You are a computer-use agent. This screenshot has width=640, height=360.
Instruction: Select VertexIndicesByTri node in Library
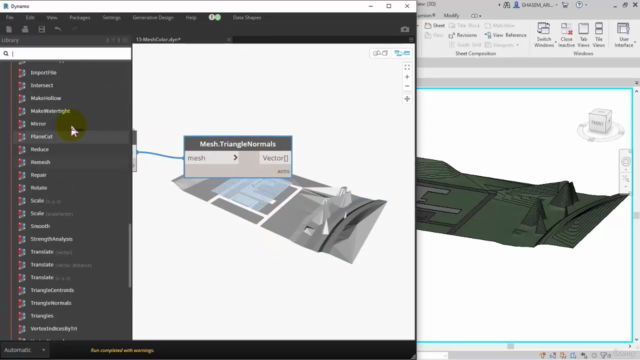pyautogui.click(x=53, y=329)
